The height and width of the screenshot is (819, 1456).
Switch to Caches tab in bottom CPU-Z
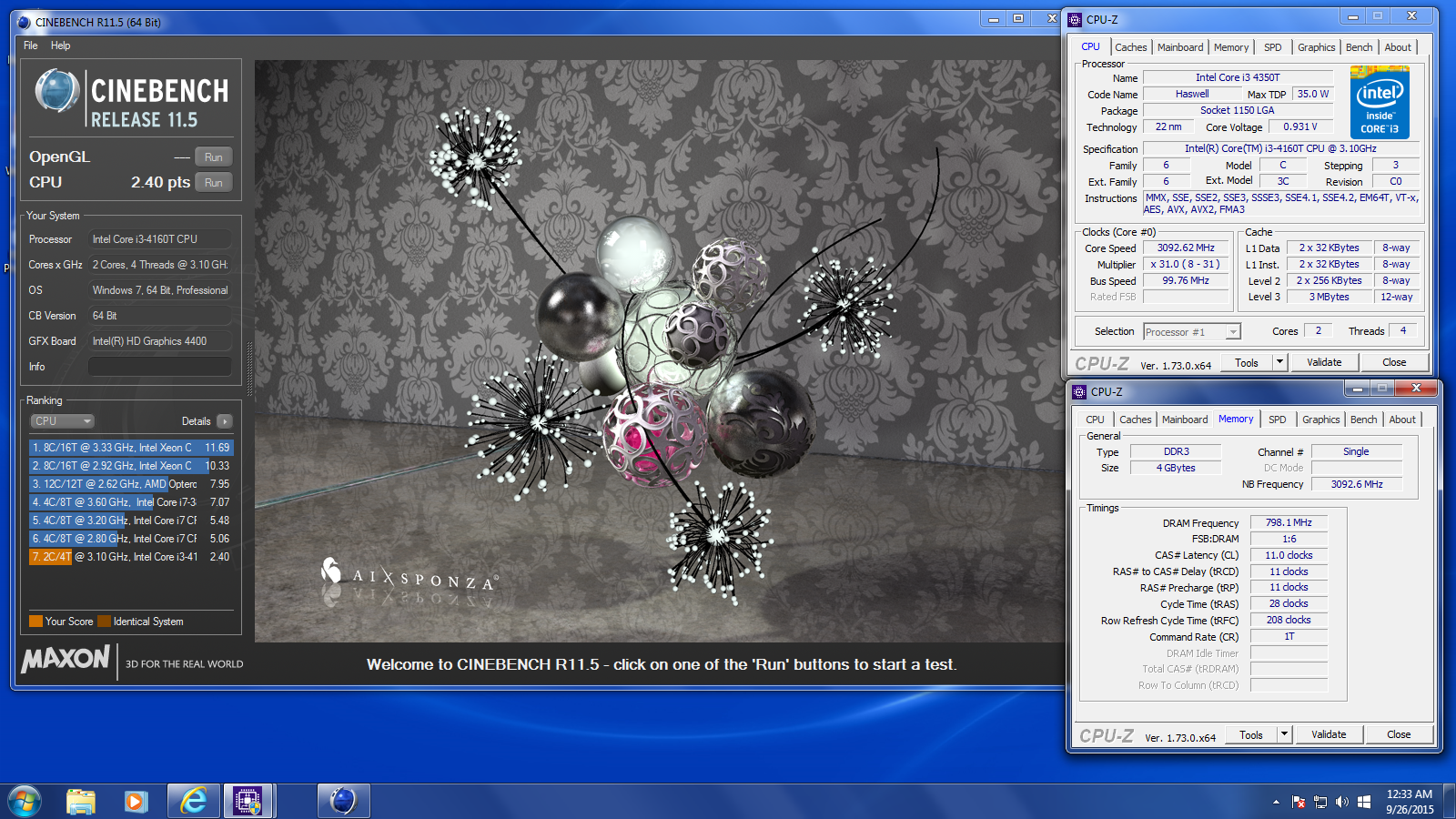tap(1136, 420)
